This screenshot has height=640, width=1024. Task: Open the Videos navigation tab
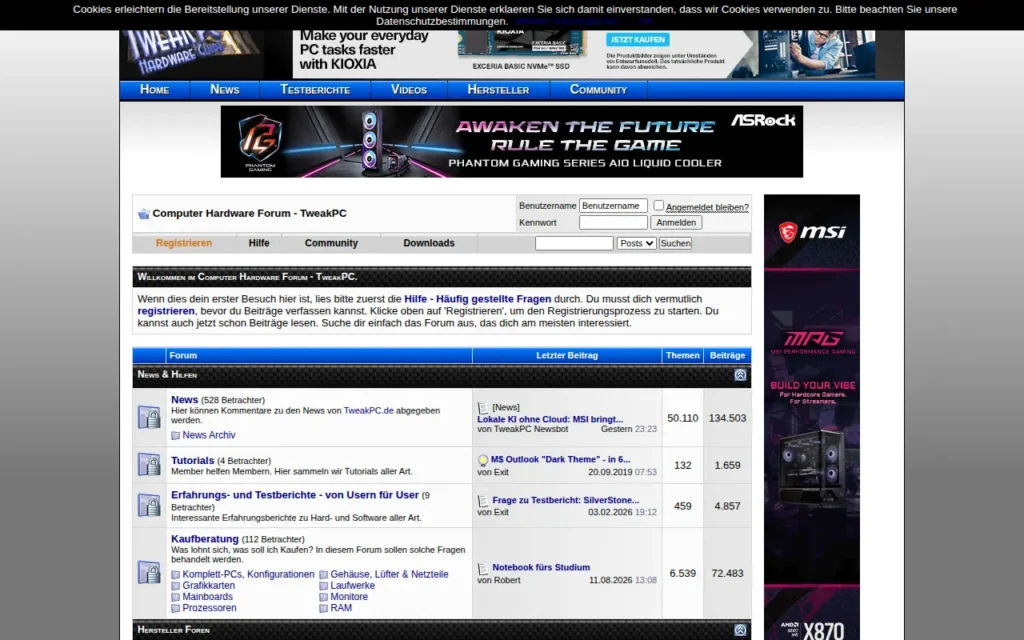click(409, 89)
